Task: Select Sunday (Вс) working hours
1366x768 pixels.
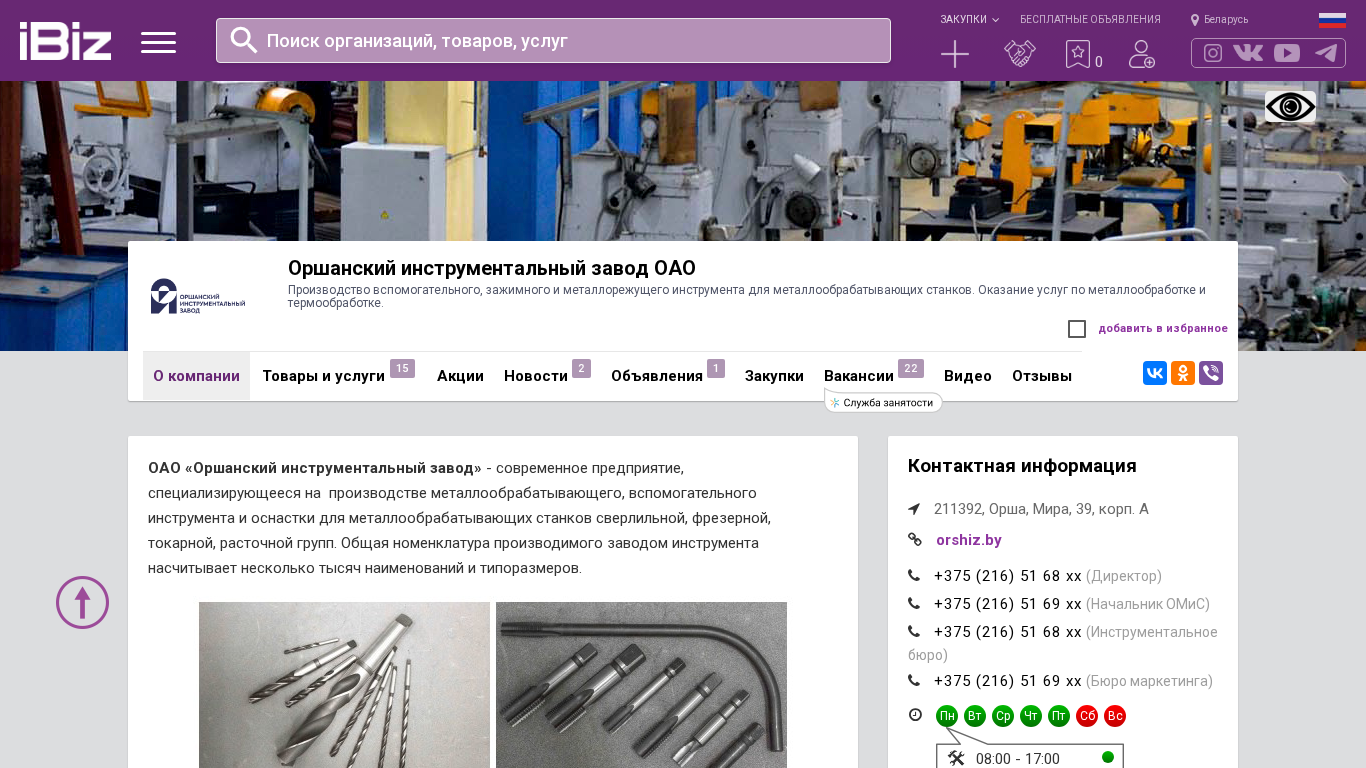Action: [1115, 716]
